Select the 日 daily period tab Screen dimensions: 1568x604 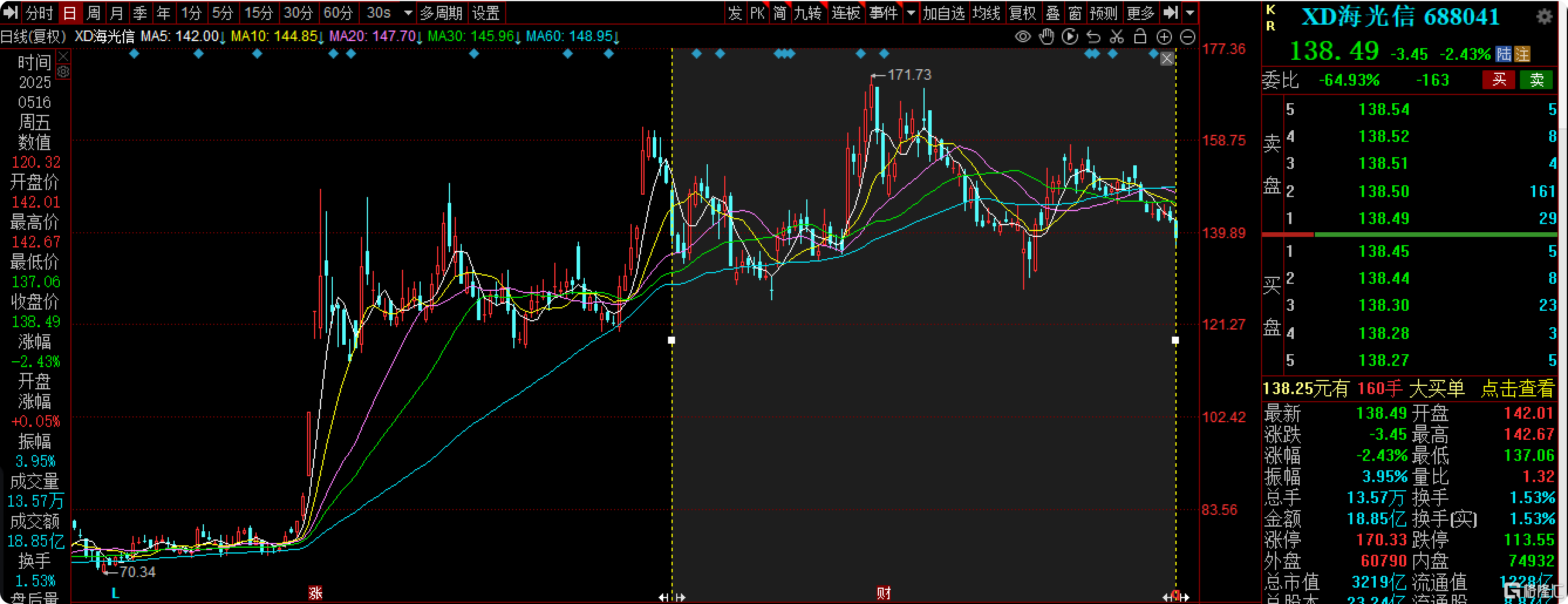(x=70, y=13)
